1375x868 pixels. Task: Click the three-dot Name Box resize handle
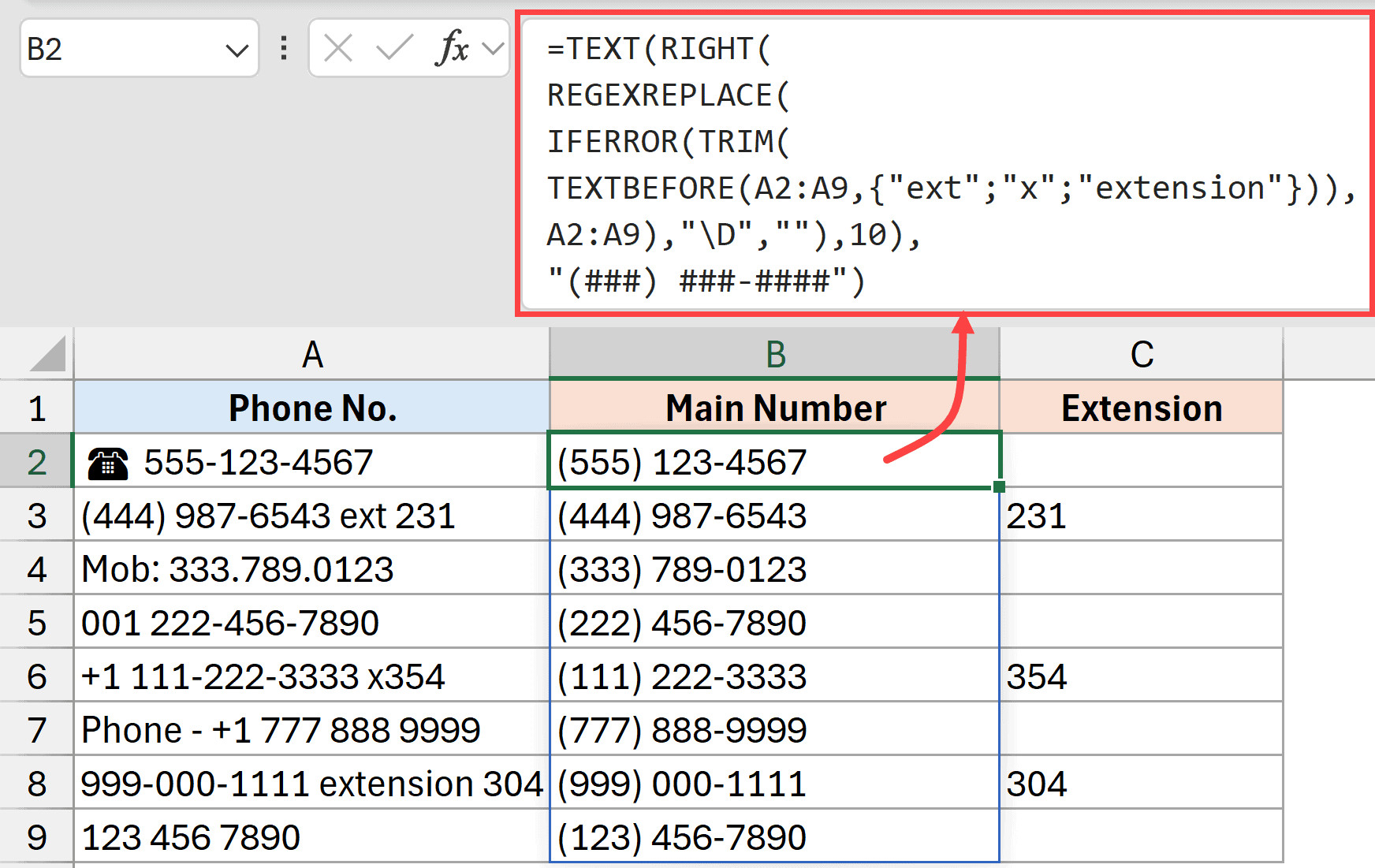(284, 49)
